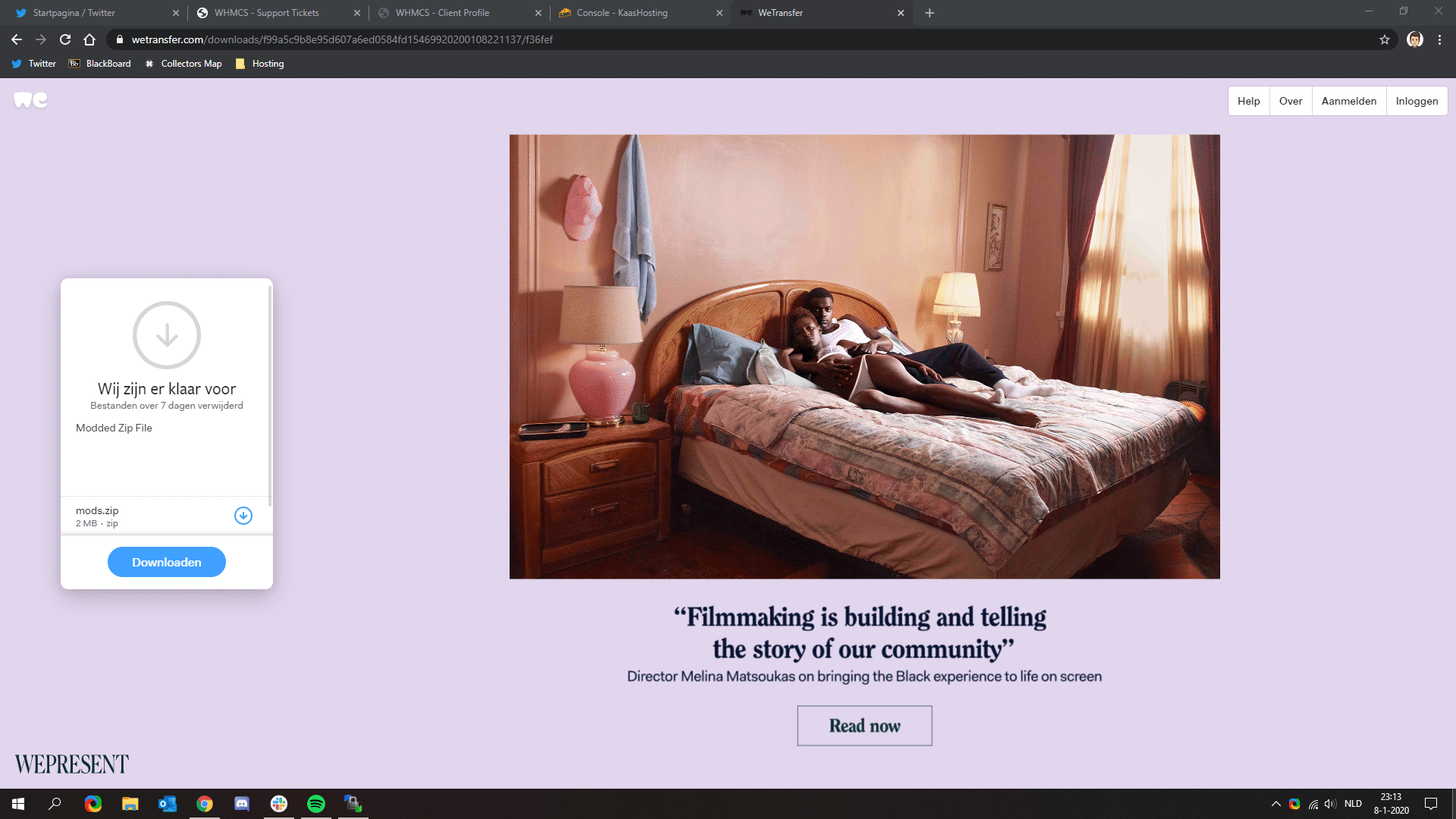
Task: Click the WeTransfer logo icon
Action: 30,100
